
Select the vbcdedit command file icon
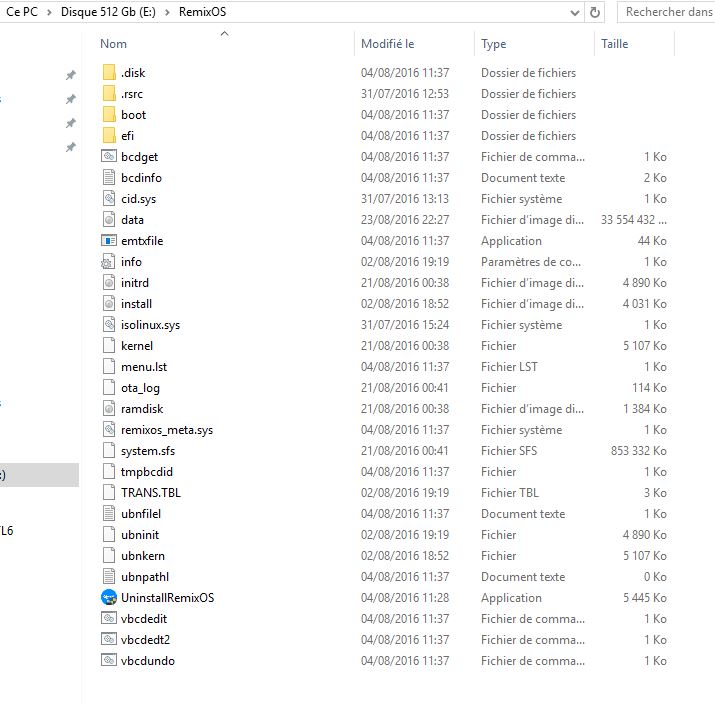tap(109, 618)
